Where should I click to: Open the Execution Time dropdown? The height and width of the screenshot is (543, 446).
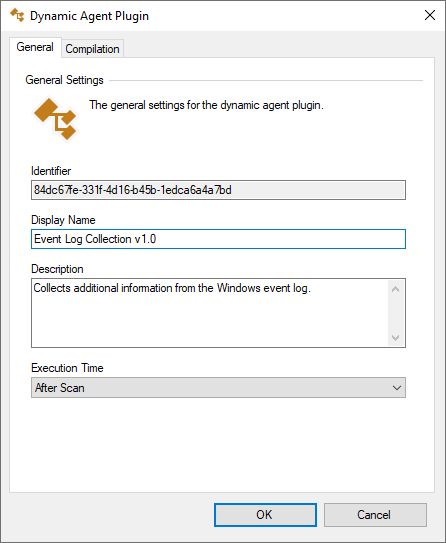pyautogui.click(x=218, y=388)
